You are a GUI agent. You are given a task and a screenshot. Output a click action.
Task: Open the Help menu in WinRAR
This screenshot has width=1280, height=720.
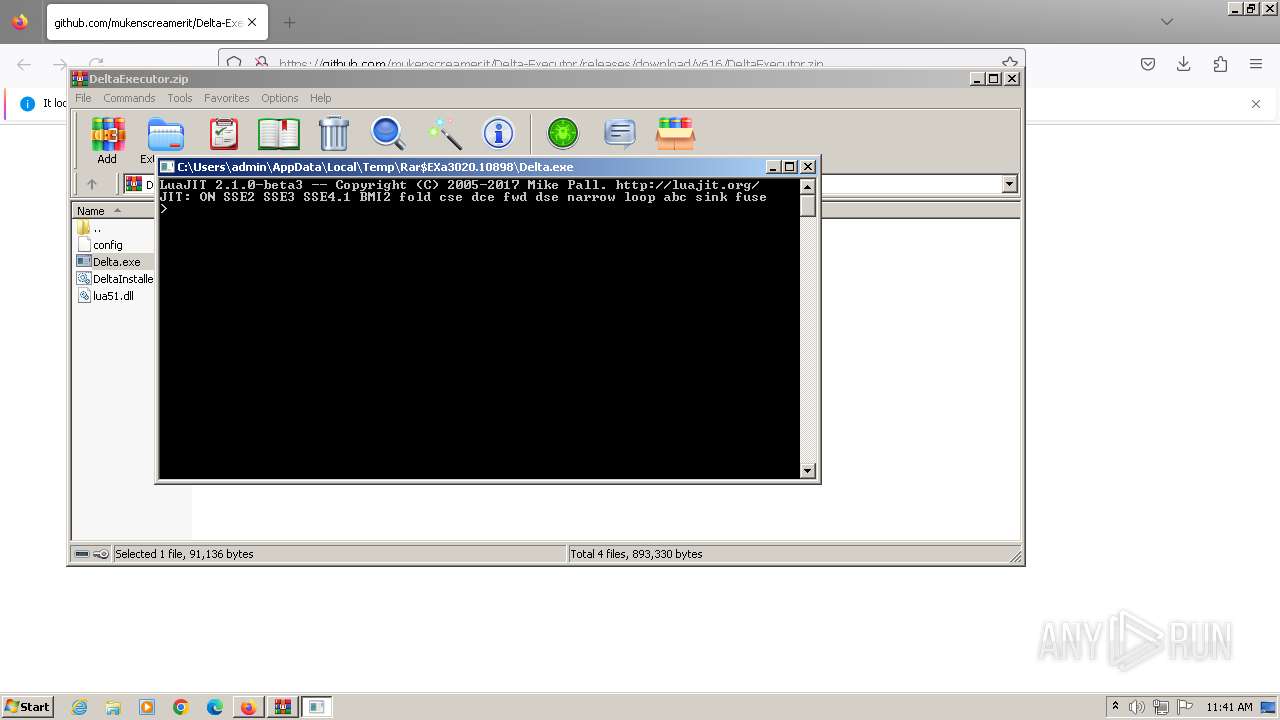(320, 98)
